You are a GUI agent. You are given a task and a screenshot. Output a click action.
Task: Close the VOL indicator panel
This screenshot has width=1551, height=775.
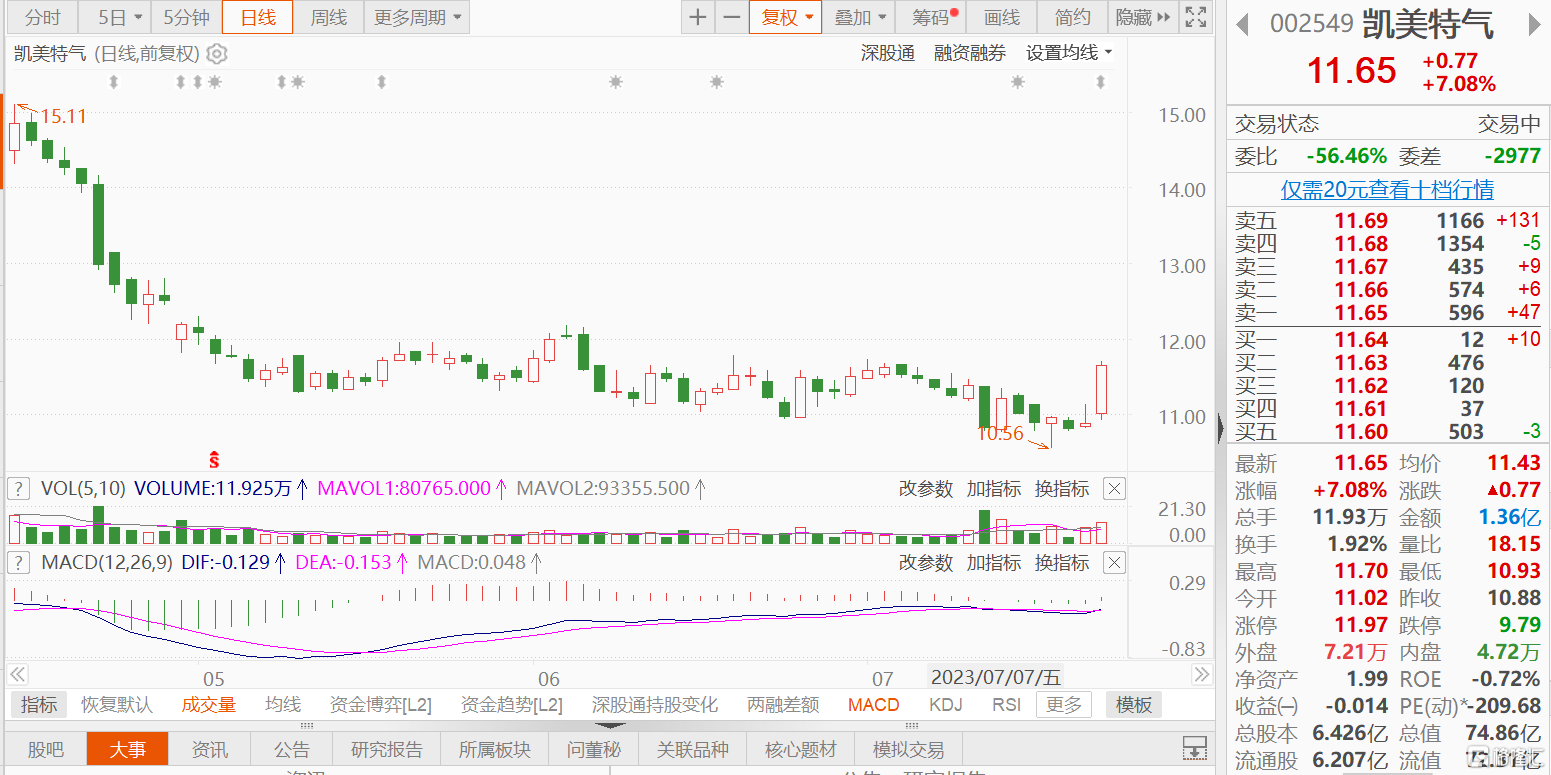pos(1114,489)
